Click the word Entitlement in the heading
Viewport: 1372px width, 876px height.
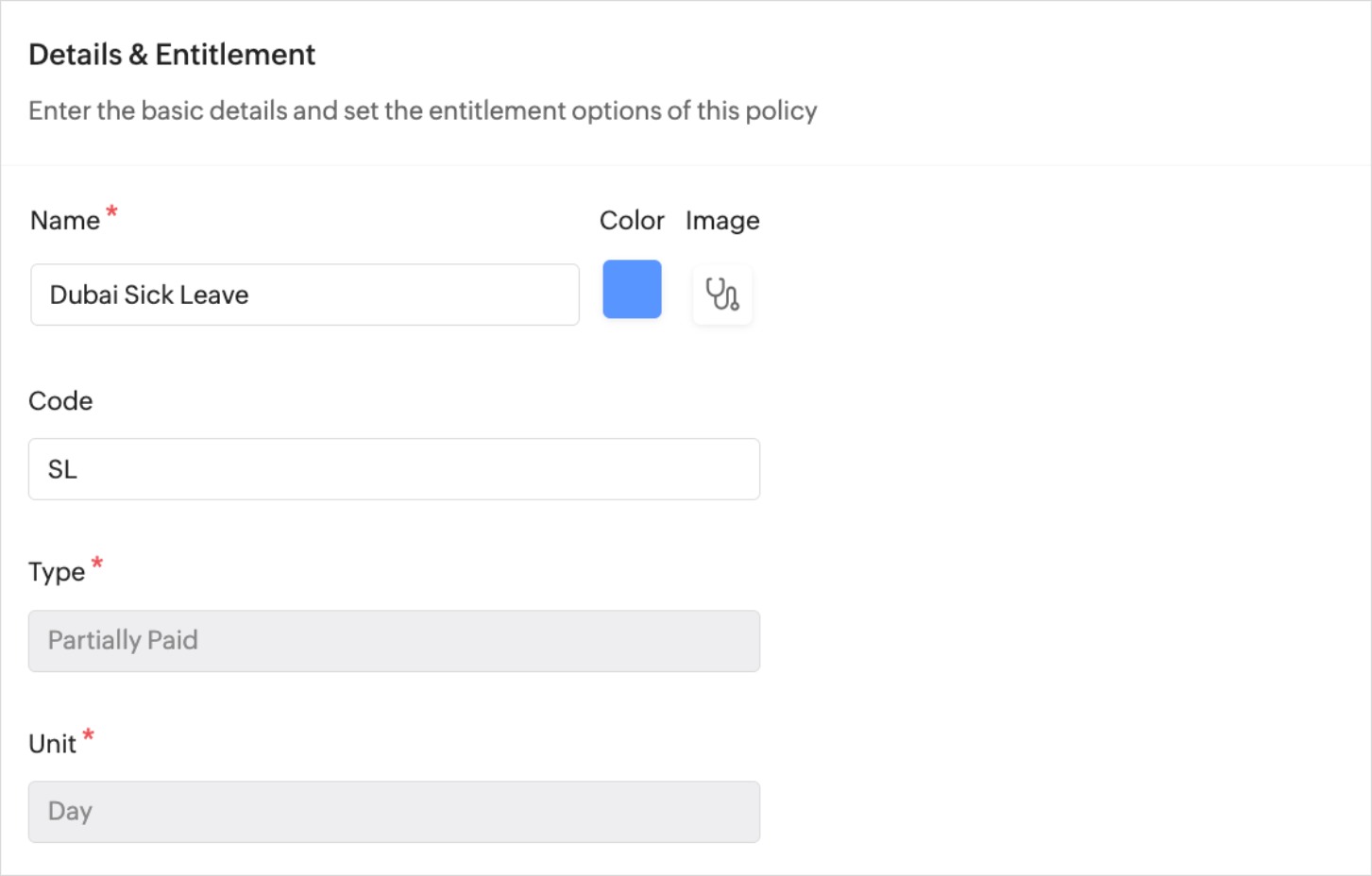point(235,55)
